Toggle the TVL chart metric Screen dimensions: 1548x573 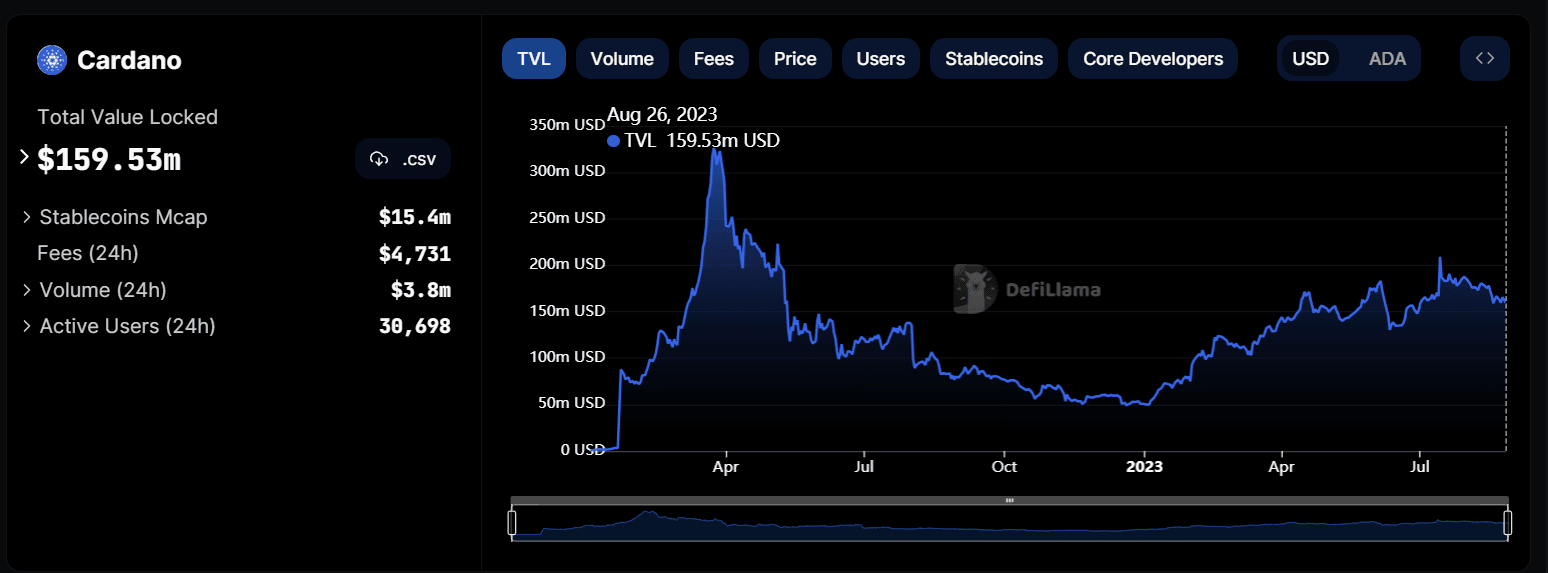click(534, 59)
